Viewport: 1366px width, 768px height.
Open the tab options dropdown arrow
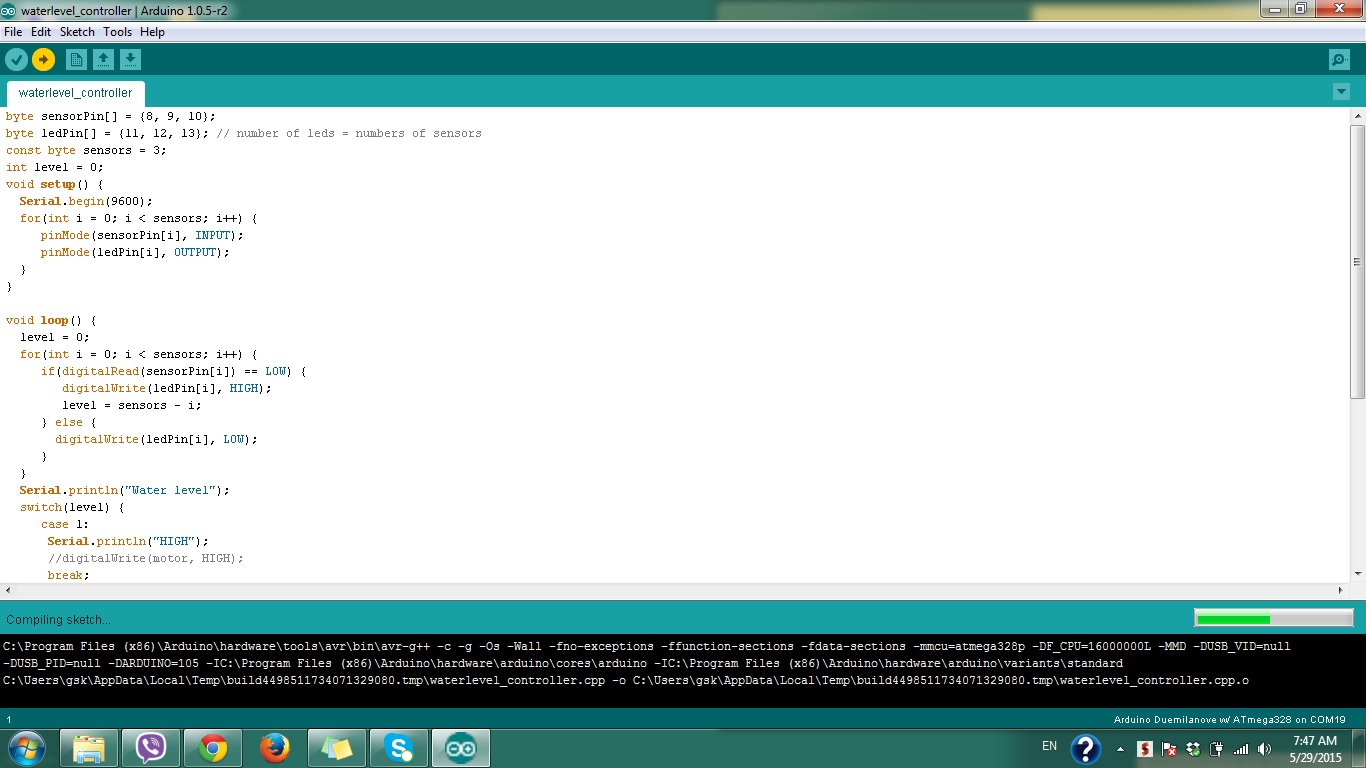point(1341,92)
